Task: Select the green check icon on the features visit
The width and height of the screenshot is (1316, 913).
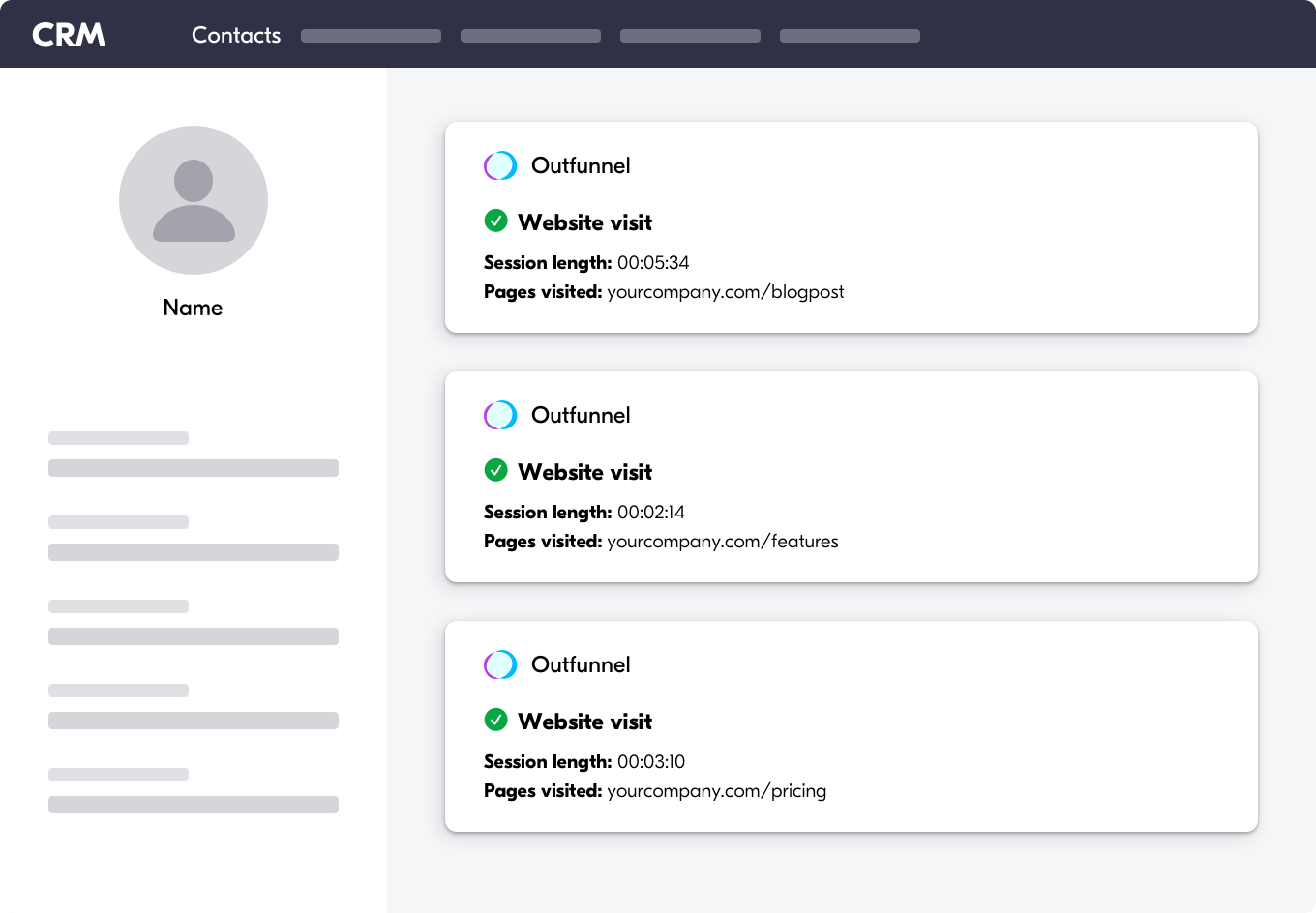Action: 496,470
